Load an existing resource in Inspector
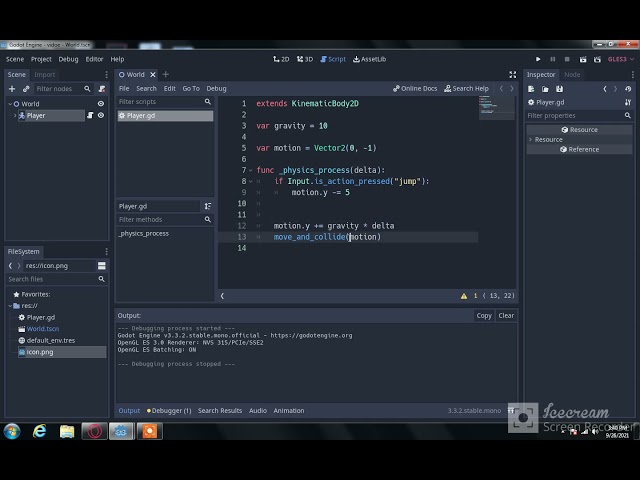The width and height of the screenshot is (640, 480). pos(545,89)
